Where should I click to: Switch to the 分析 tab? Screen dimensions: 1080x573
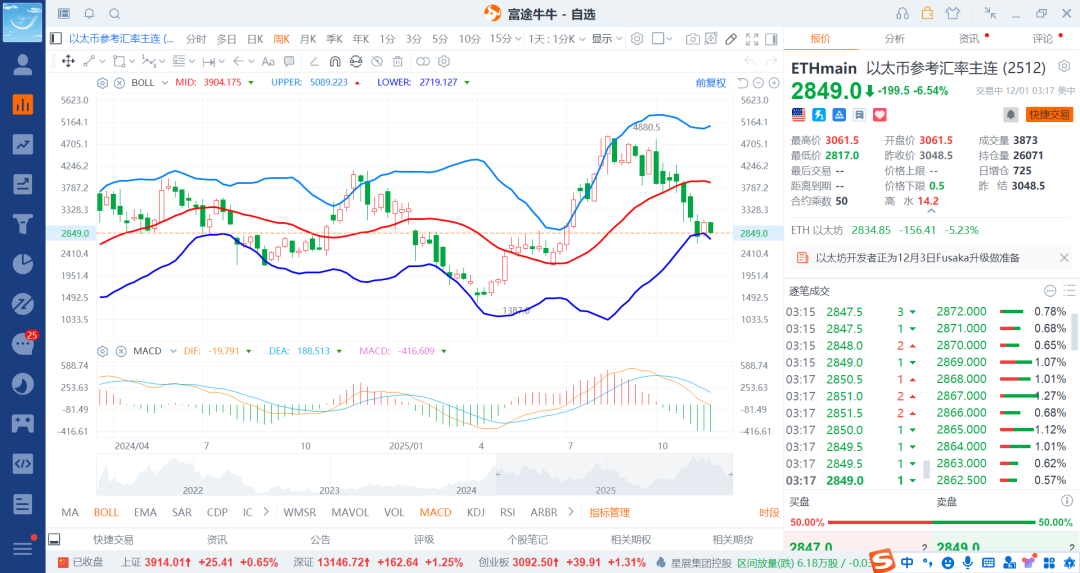coord(894,39)
